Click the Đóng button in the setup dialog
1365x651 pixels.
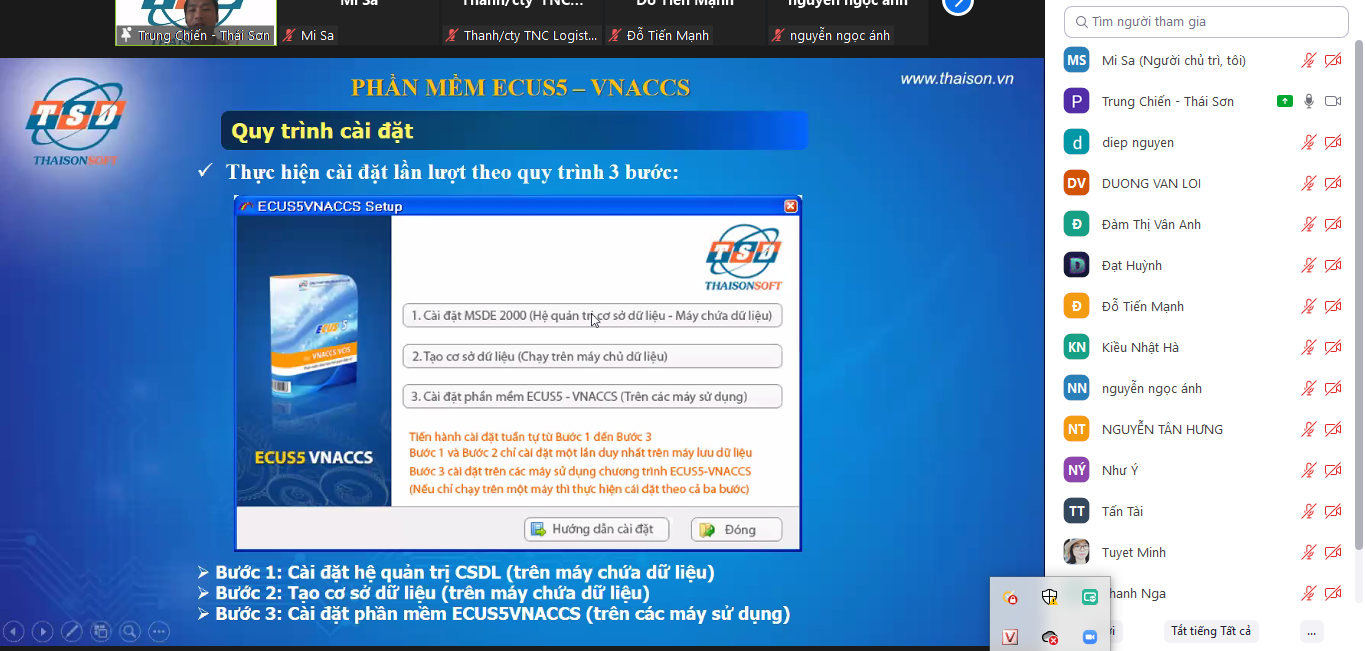point(735,529)
